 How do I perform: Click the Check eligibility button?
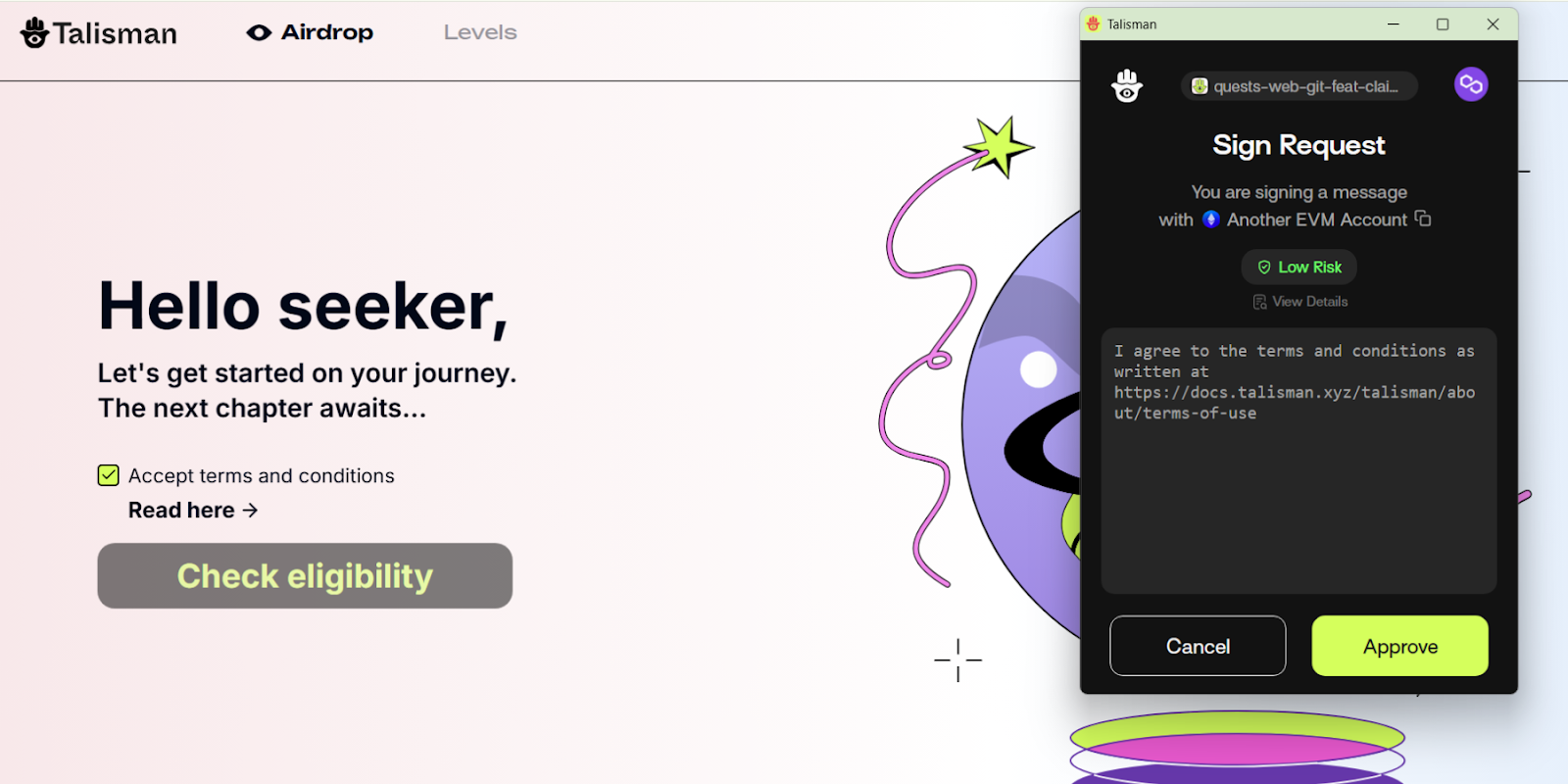[305, 576]
